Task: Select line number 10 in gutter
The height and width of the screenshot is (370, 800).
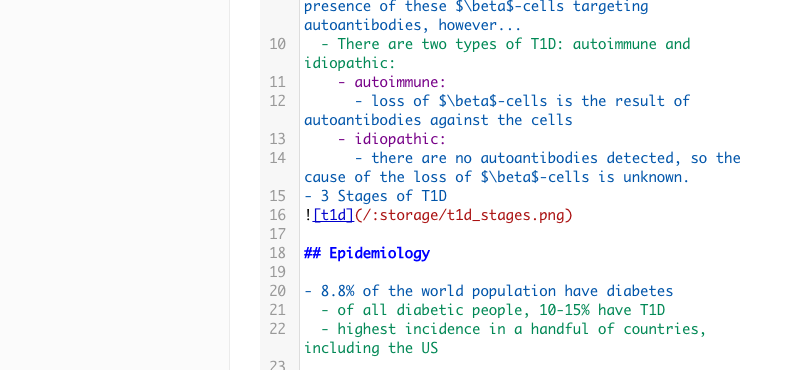Action: point(278,44)
